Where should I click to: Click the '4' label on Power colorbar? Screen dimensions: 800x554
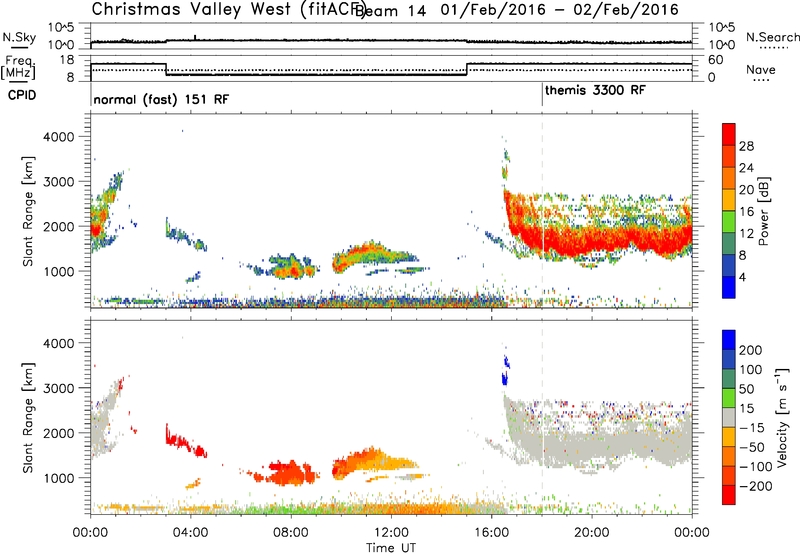pyautogui.click(x=742, y=277)
